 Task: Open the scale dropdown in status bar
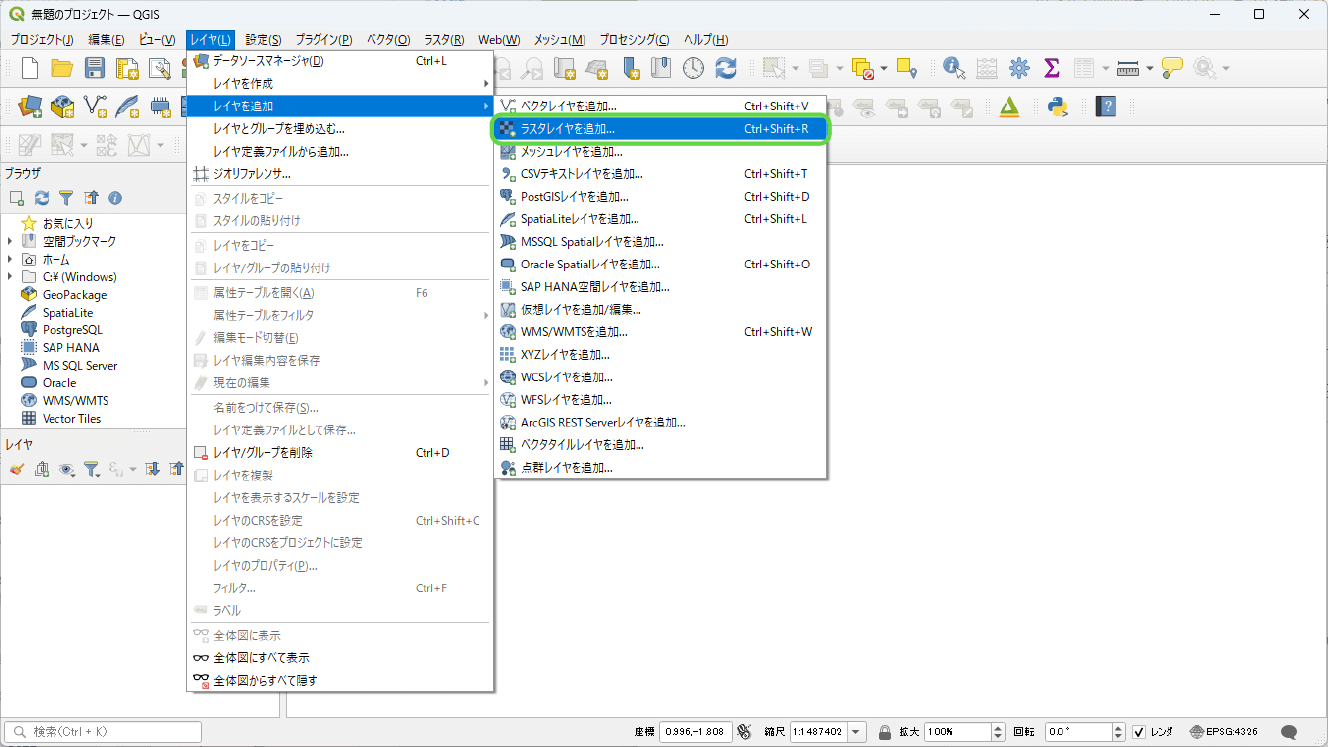[x=857, y=732]
